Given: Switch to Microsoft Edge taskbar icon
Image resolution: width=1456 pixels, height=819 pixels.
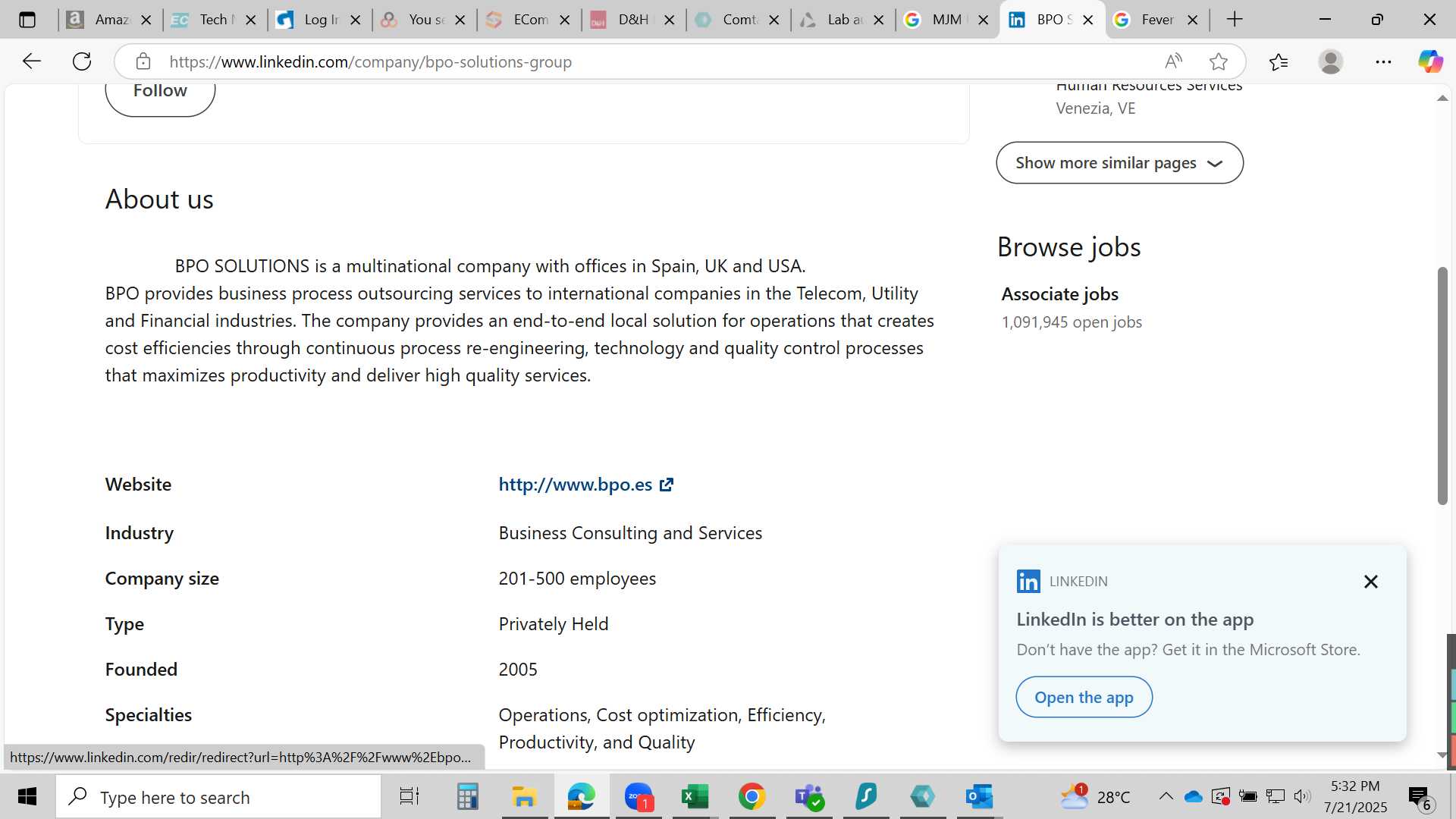Looking at the screenshot, I should [x=582, y=797].
